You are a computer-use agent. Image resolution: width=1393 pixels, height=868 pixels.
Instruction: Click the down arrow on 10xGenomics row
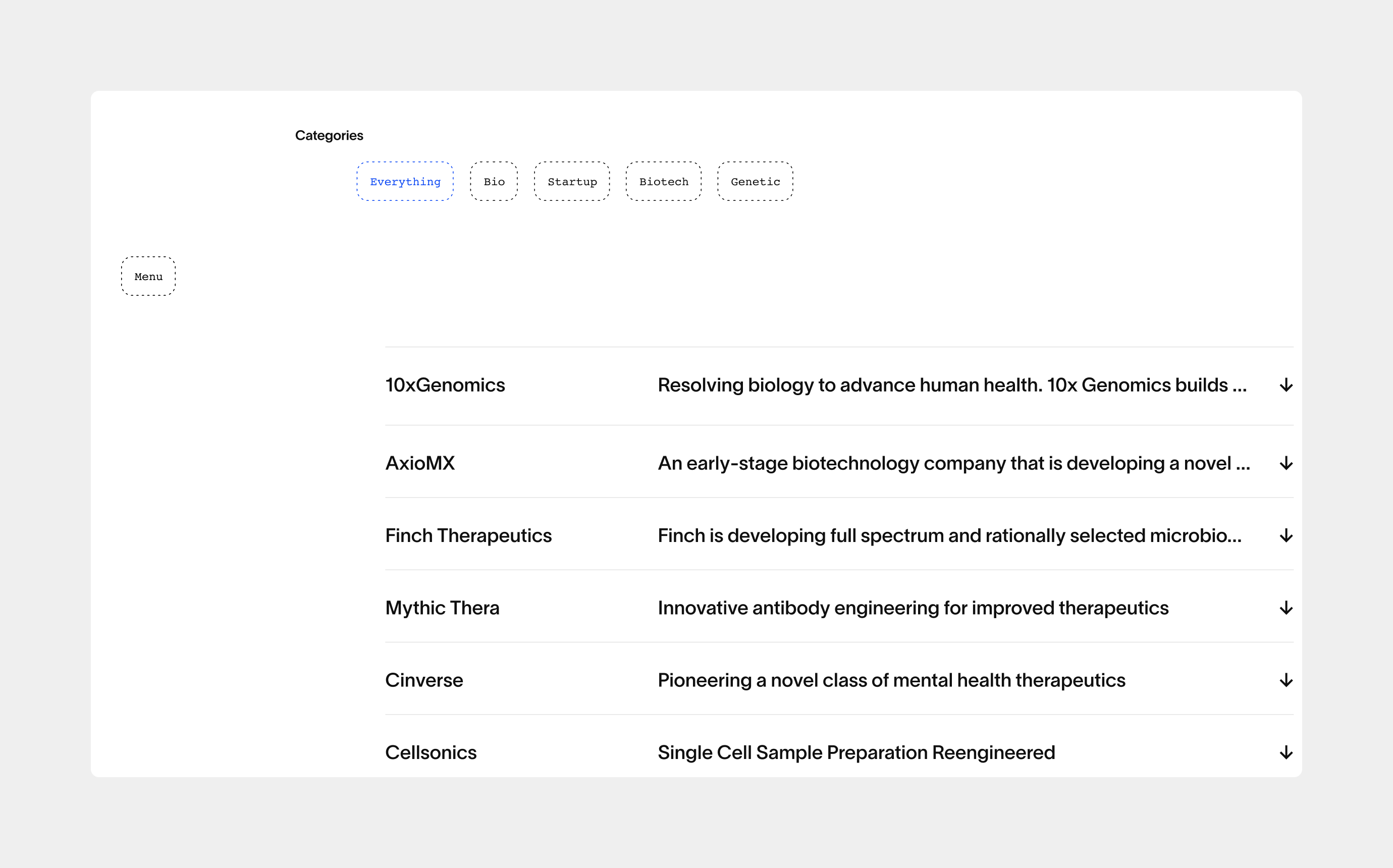tap(1285, 385)
